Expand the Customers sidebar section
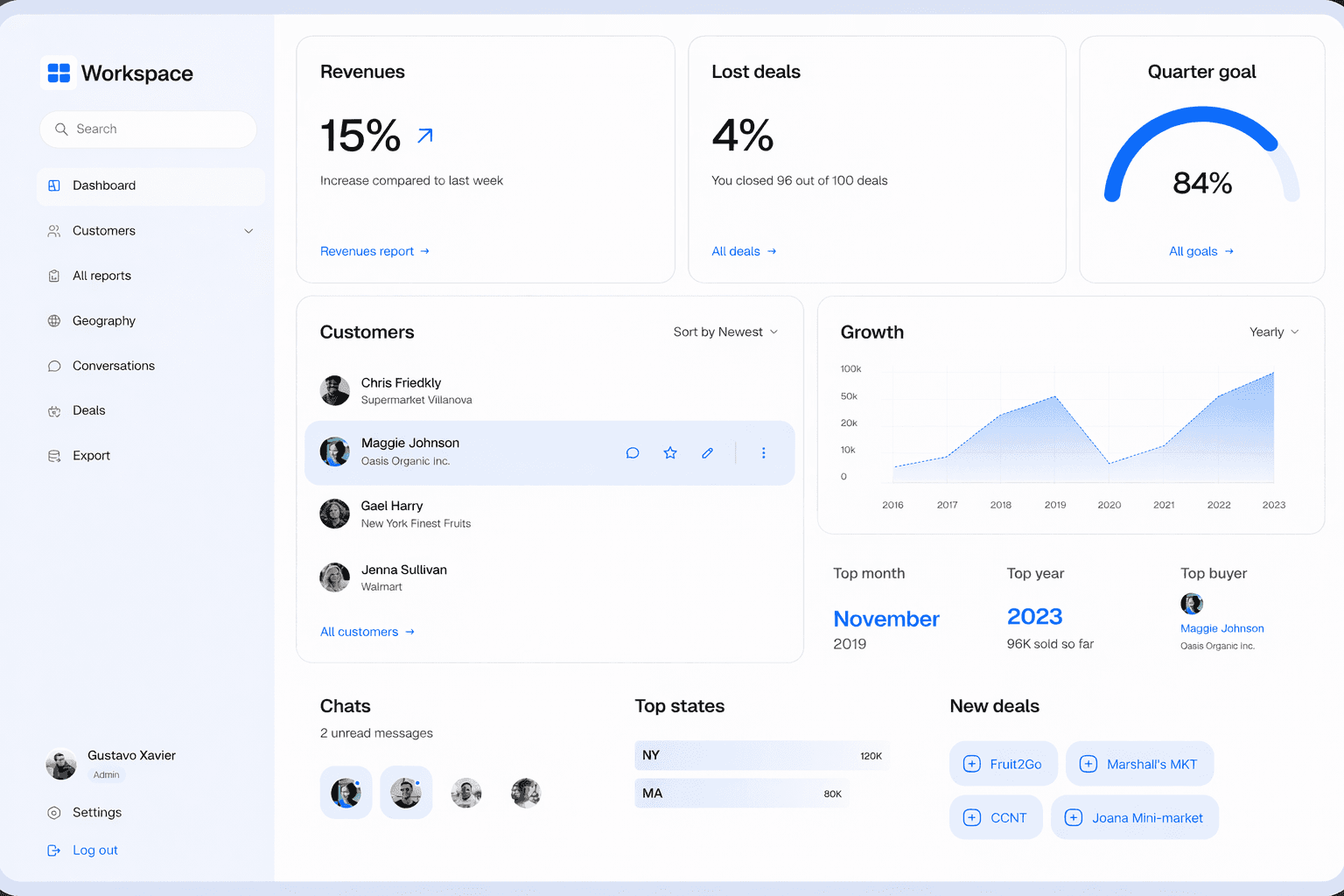The height and width of the screenshot is (896, 1344). [x=249, y=230]
